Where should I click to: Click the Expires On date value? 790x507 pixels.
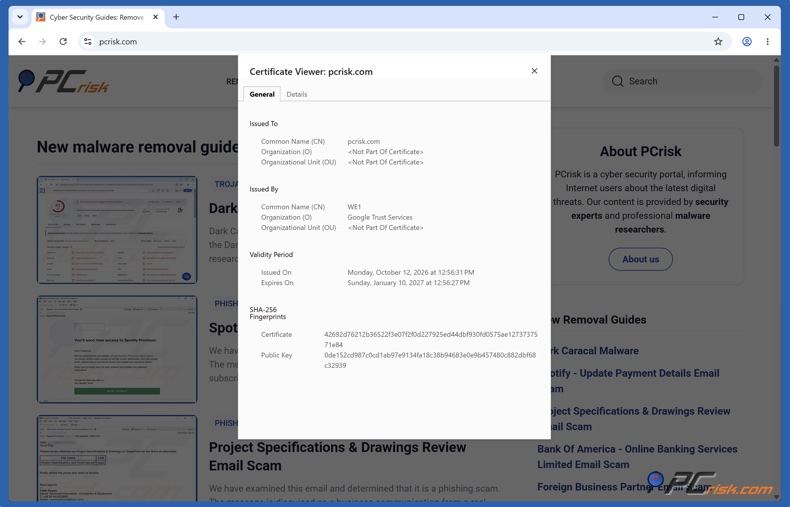[409, 283]
